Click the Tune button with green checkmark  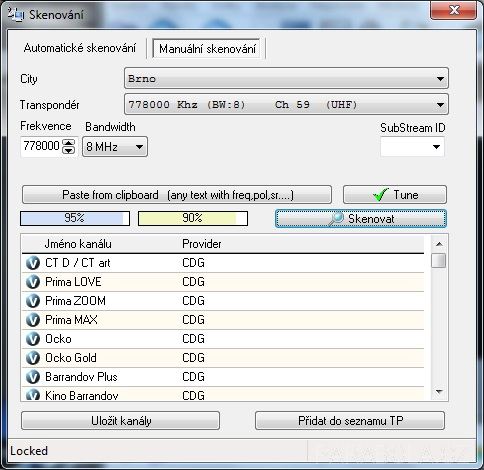point(395,195)
